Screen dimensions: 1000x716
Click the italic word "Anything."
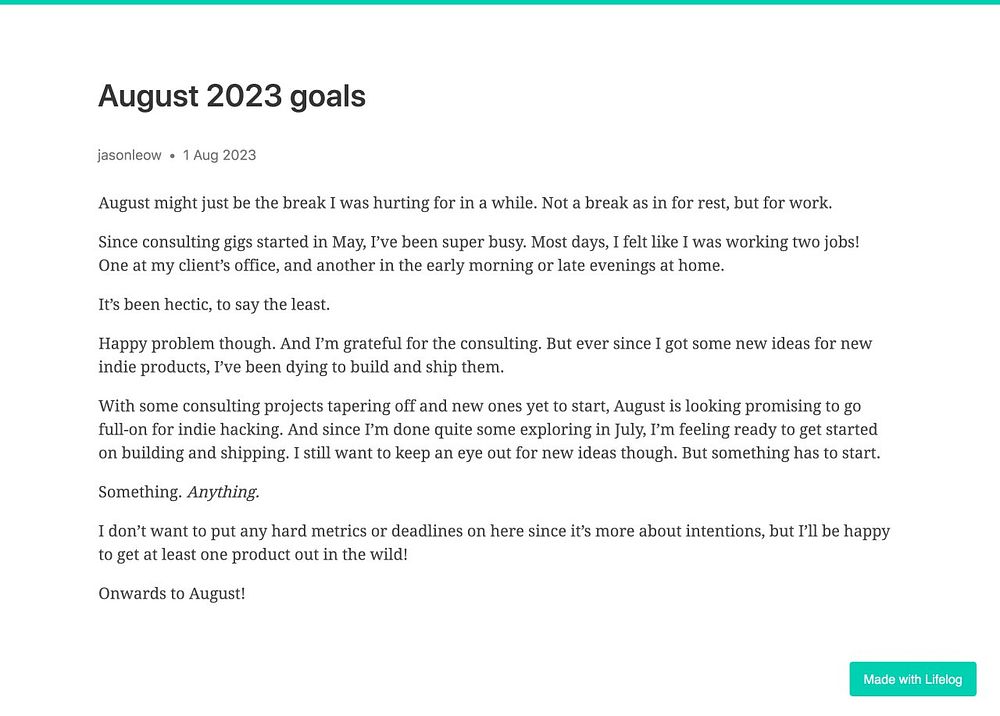point(223,492)
